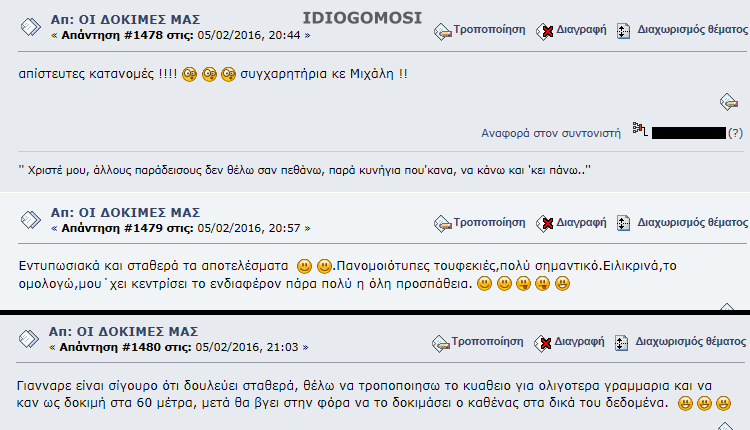Click the post icon beside reply #1478's title
The width and height of the screenshot is (750, 430).
click(x=31, y=27)
